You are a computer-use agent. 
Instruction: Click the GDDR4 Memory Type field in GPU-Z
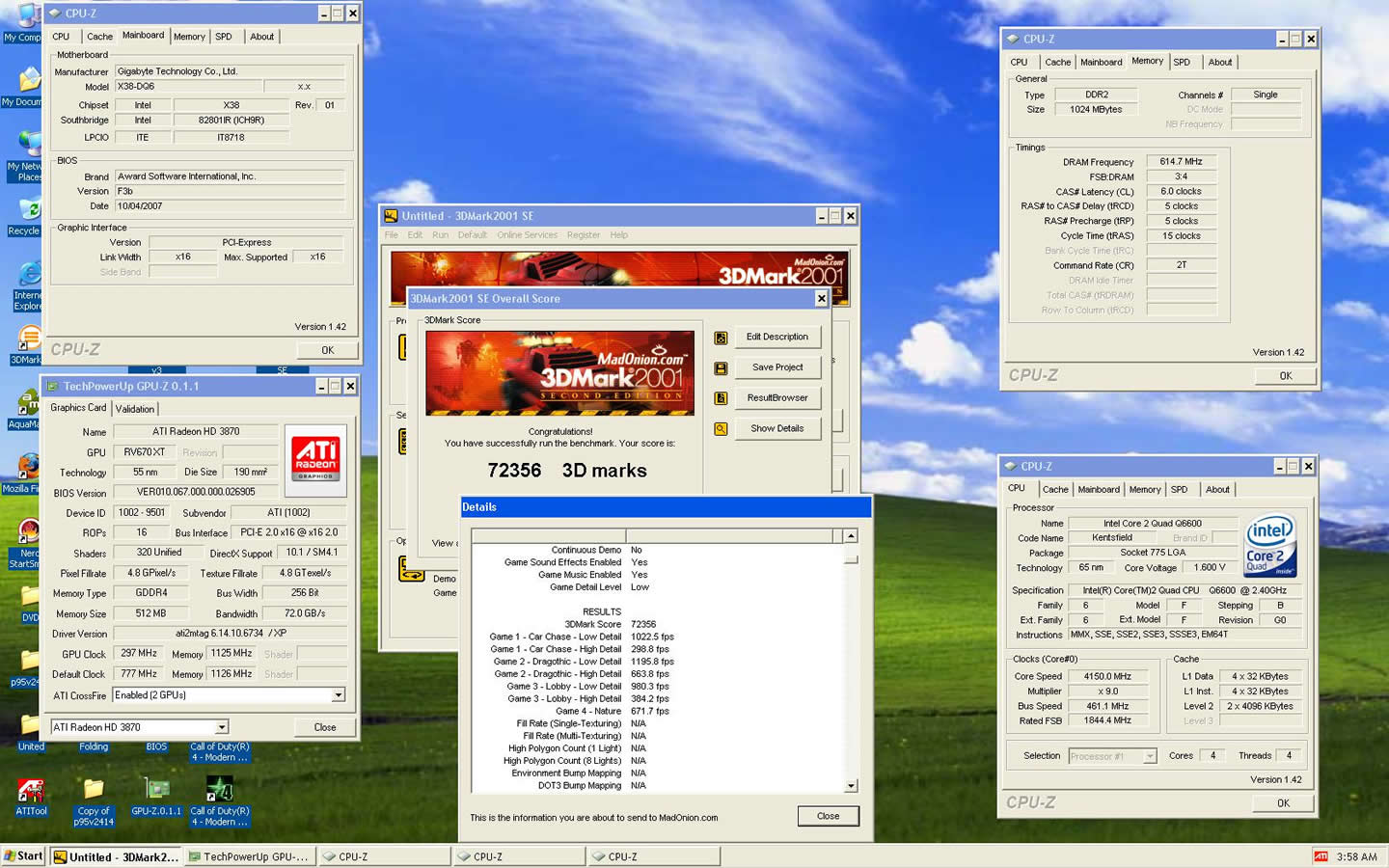tap(151, 593)
